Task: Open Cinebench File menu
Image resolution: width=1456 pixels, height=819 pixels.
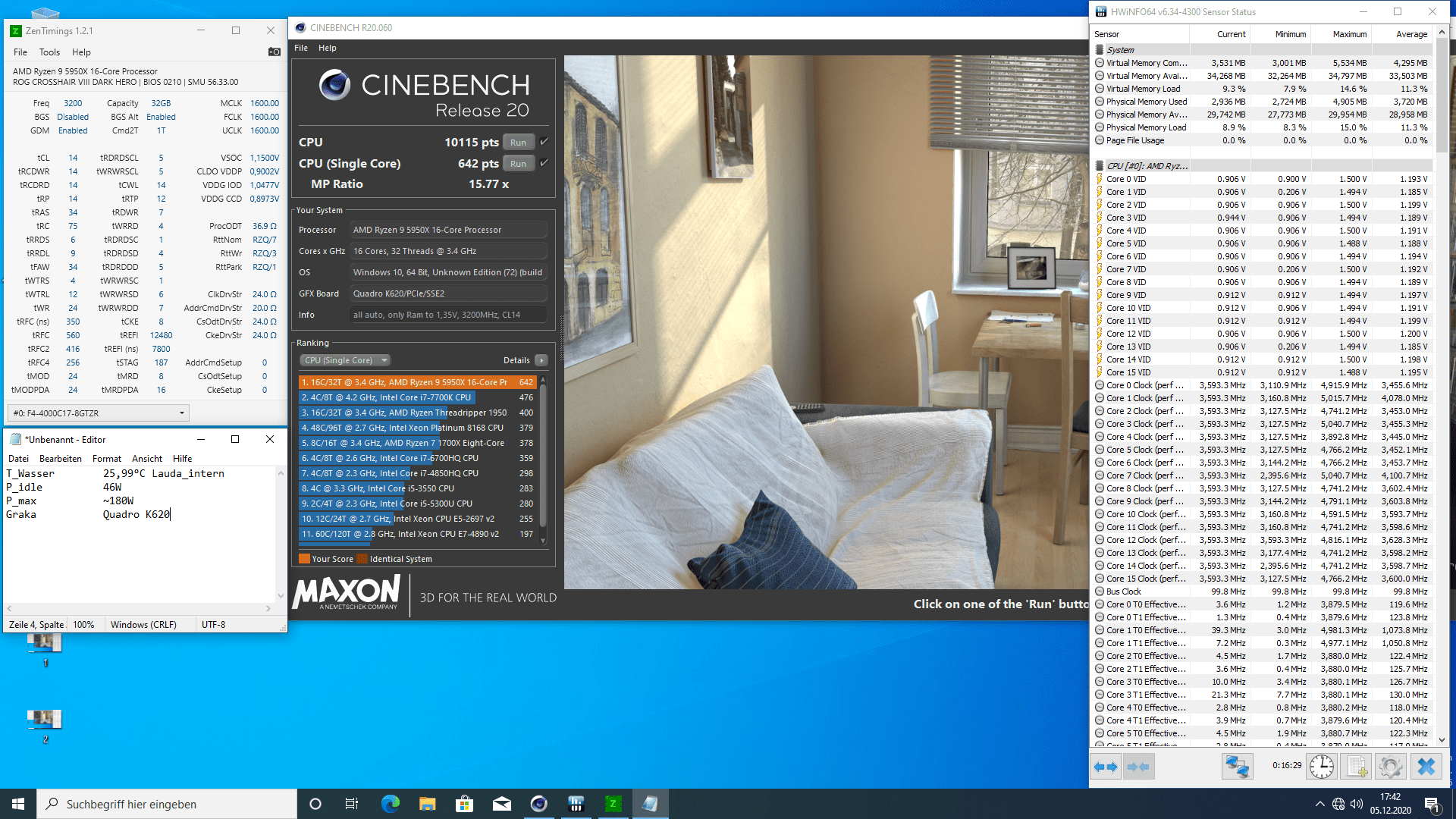Action: click(301, 48)
